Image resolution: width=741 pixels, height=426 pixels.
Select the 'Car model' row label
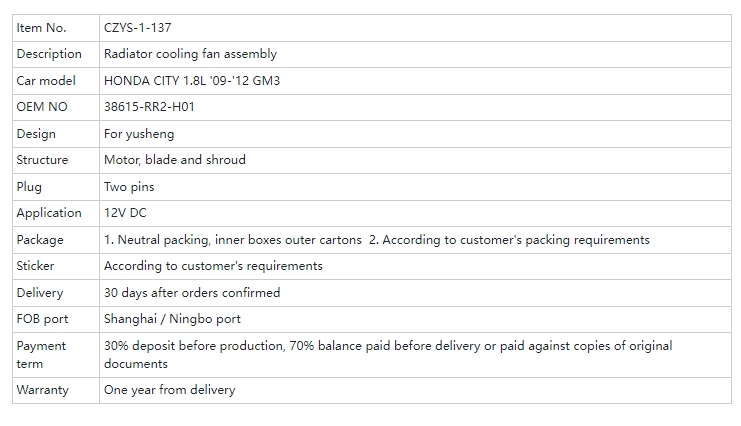pos(46,80)
